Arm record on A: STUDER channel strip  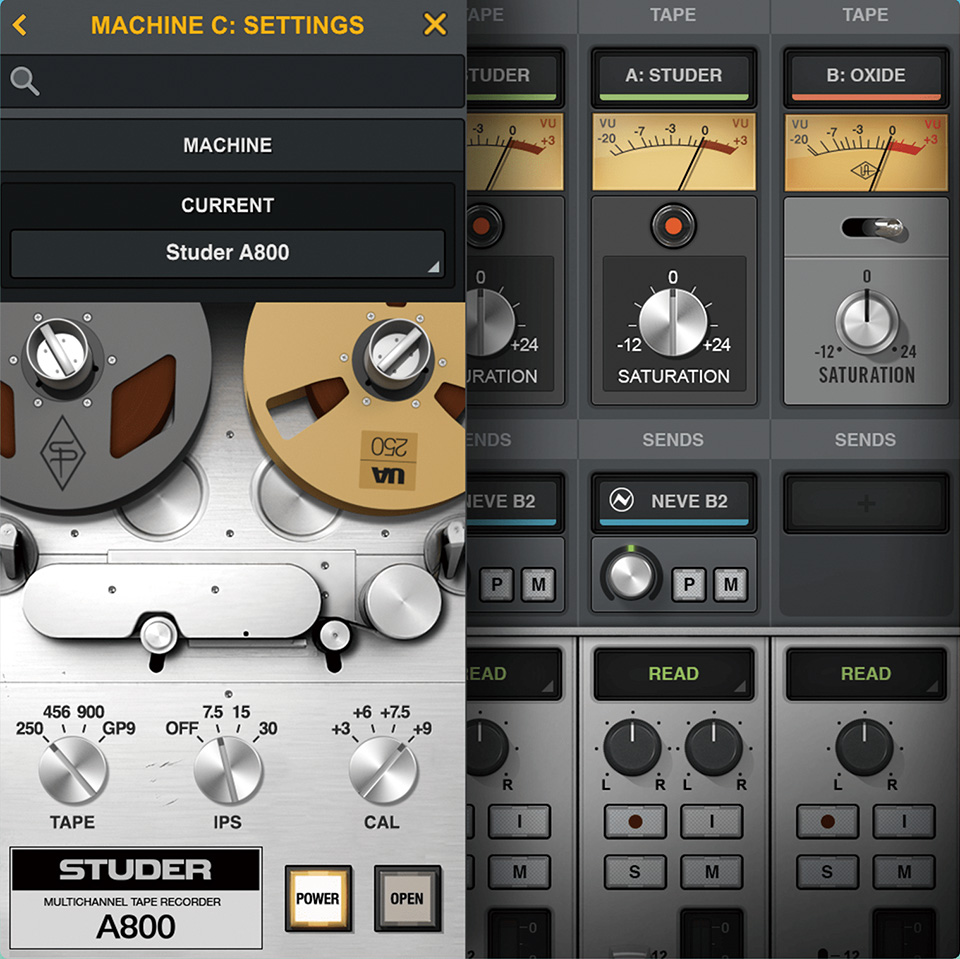pos(635,821)
